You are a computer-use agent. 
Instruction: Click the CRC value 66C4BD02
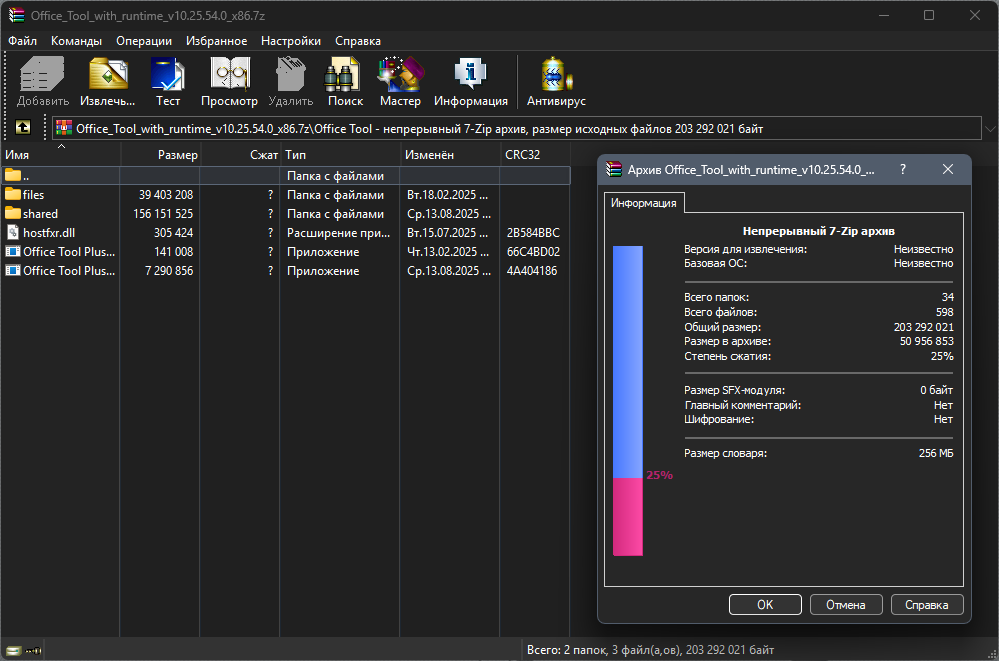click(x=533, y=252)
